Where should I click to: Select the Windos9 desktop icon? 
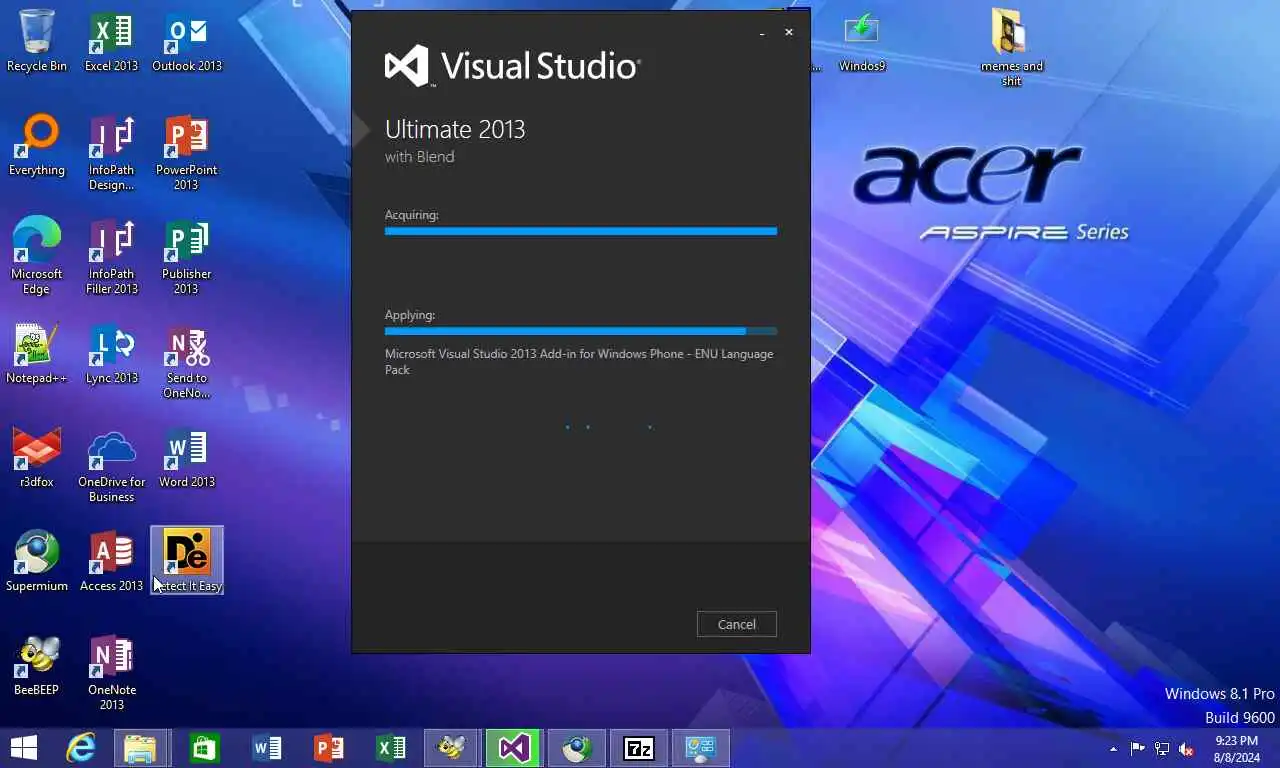[861, 41]
